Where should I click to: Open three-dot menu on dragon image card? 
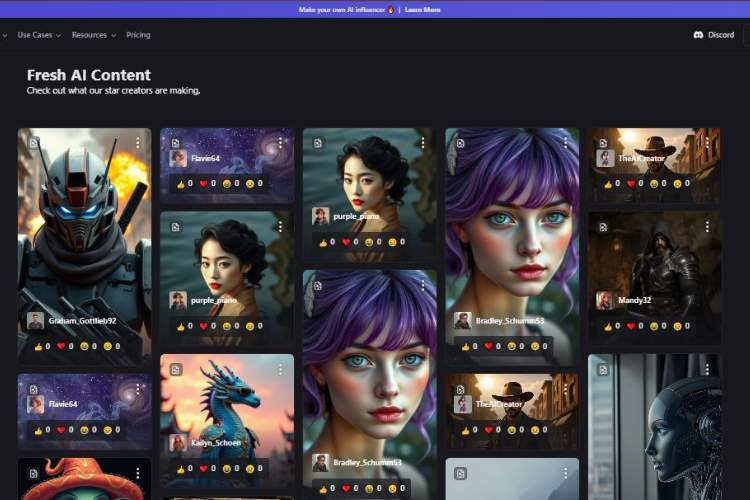[x=280, y=369]
